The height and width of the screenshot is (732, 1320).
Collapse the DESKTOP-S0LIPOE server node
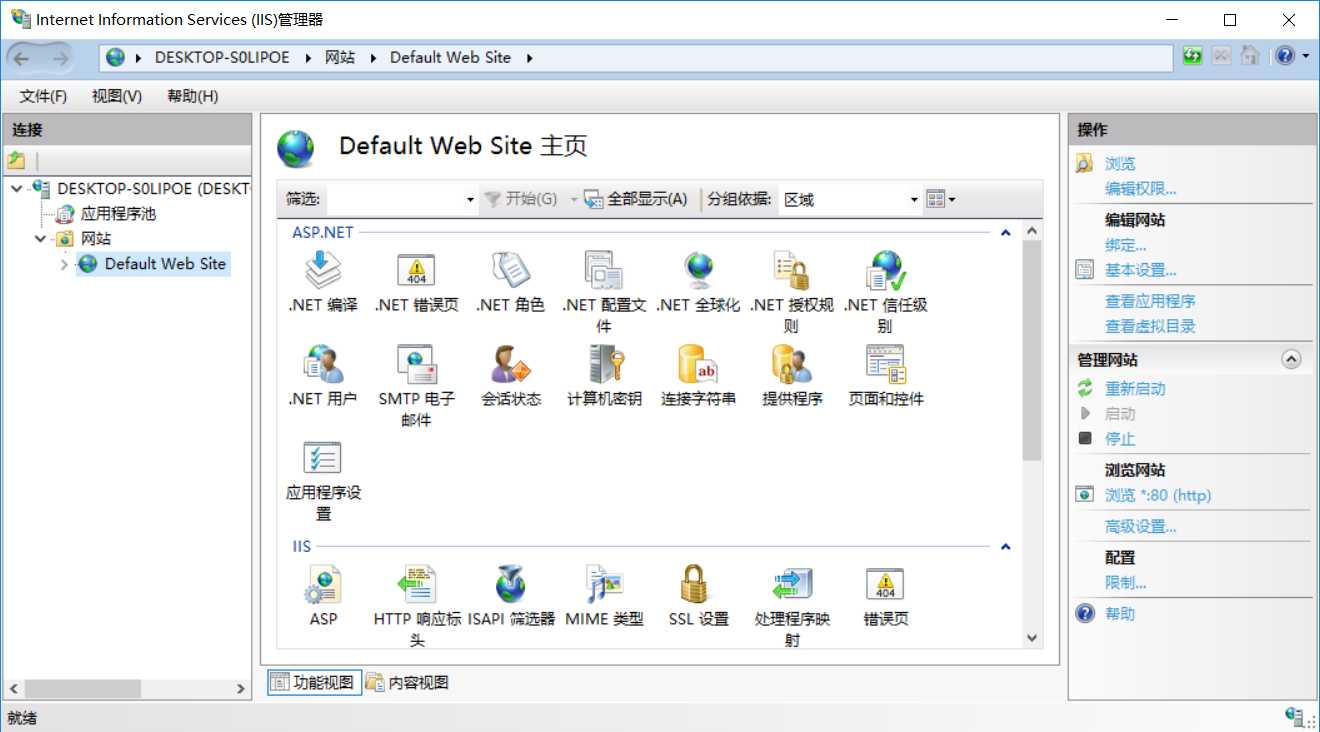pos(18,189)
